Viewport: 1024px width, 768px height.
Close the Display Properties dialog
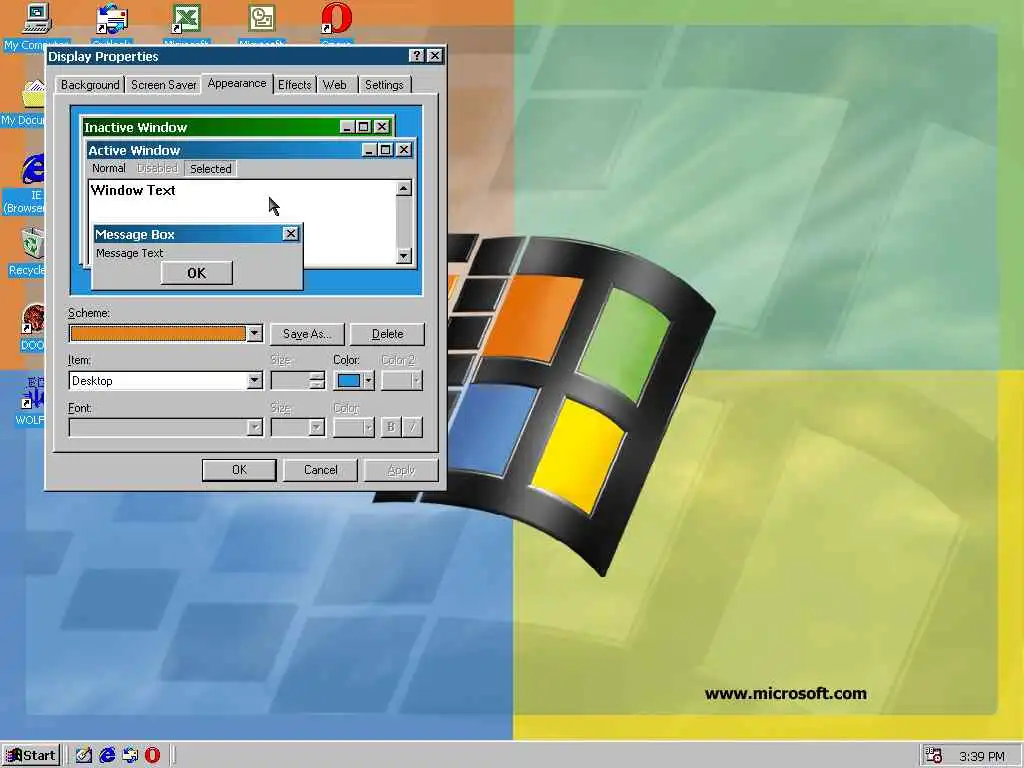[434, 56]
